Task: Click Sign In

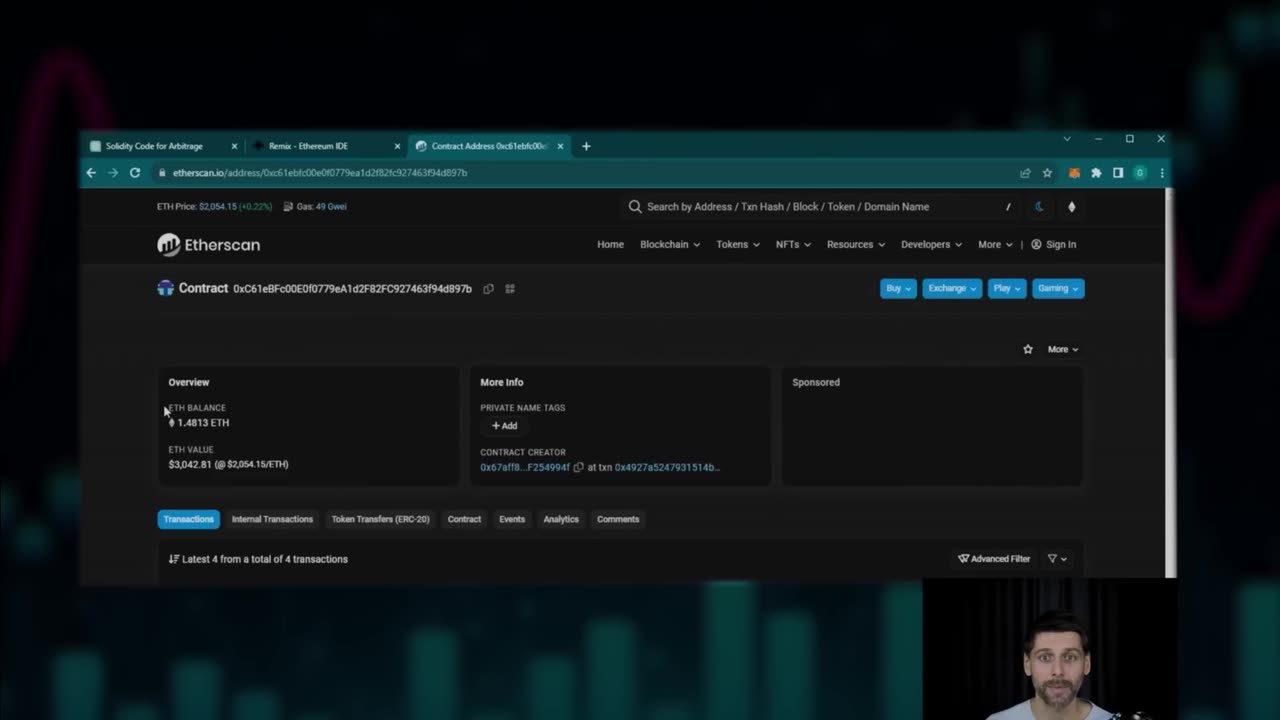Action: pyautogui.click(x=1054, y=245)
